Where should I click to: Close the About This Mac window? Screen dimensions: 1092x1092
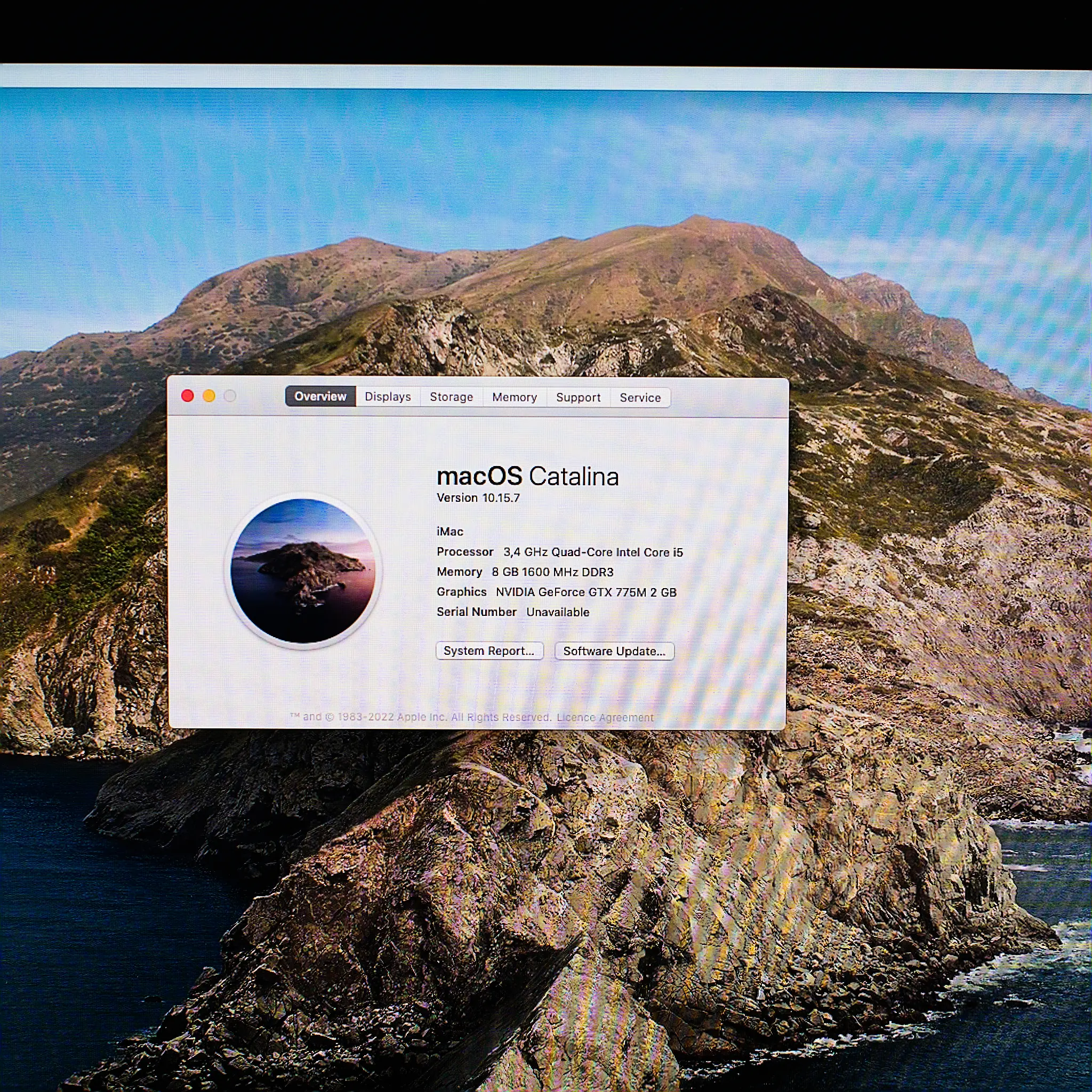[x=188, y=396]
